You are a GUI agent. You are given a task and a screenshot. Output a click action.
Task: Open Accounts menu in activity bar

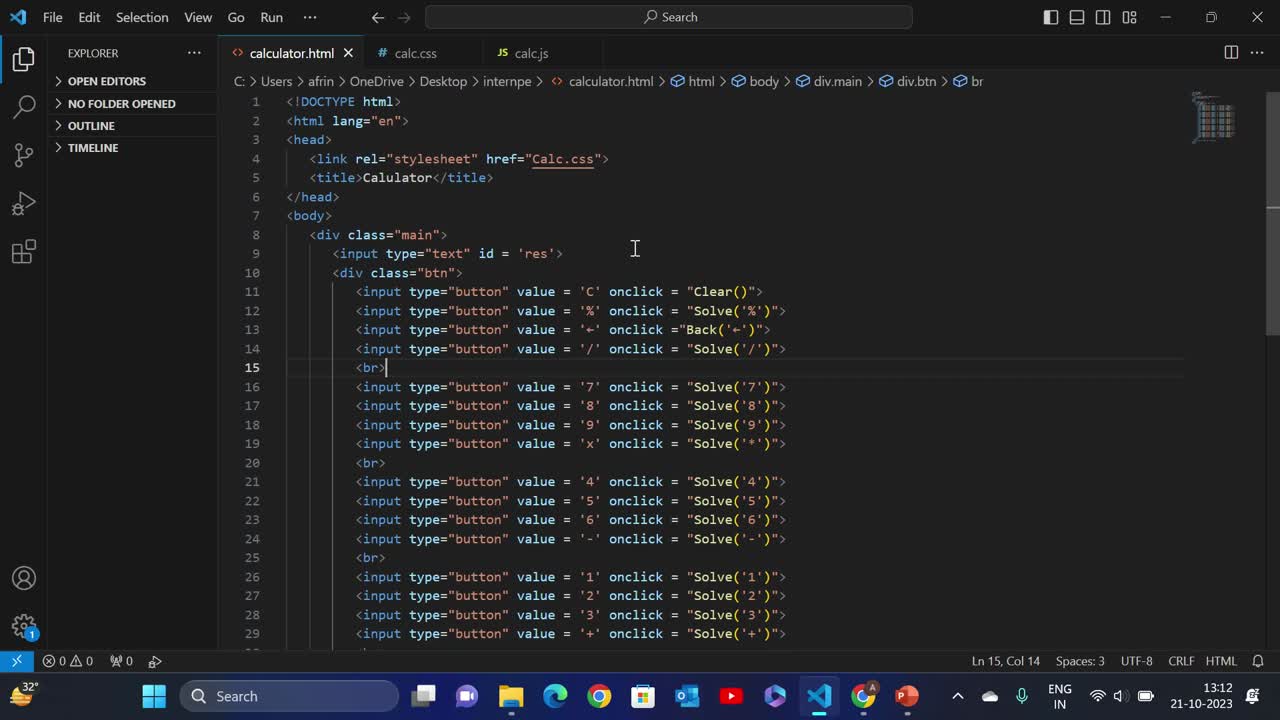pyautogui.click(x=24, y=578)
